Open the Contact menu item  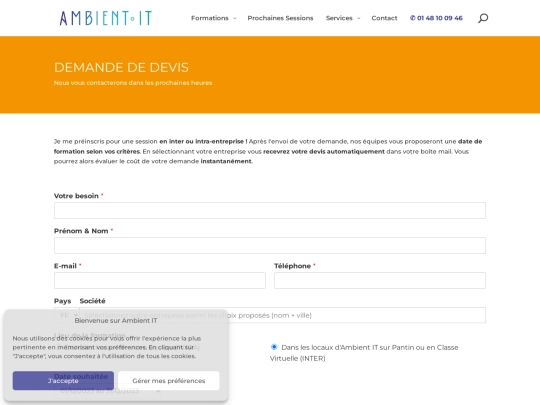click(x=384, y=18)
